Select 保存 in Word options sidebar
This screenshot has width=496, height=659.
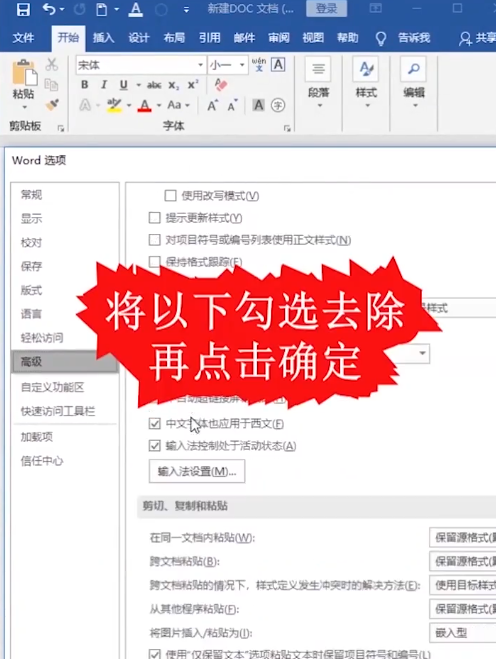32,266
